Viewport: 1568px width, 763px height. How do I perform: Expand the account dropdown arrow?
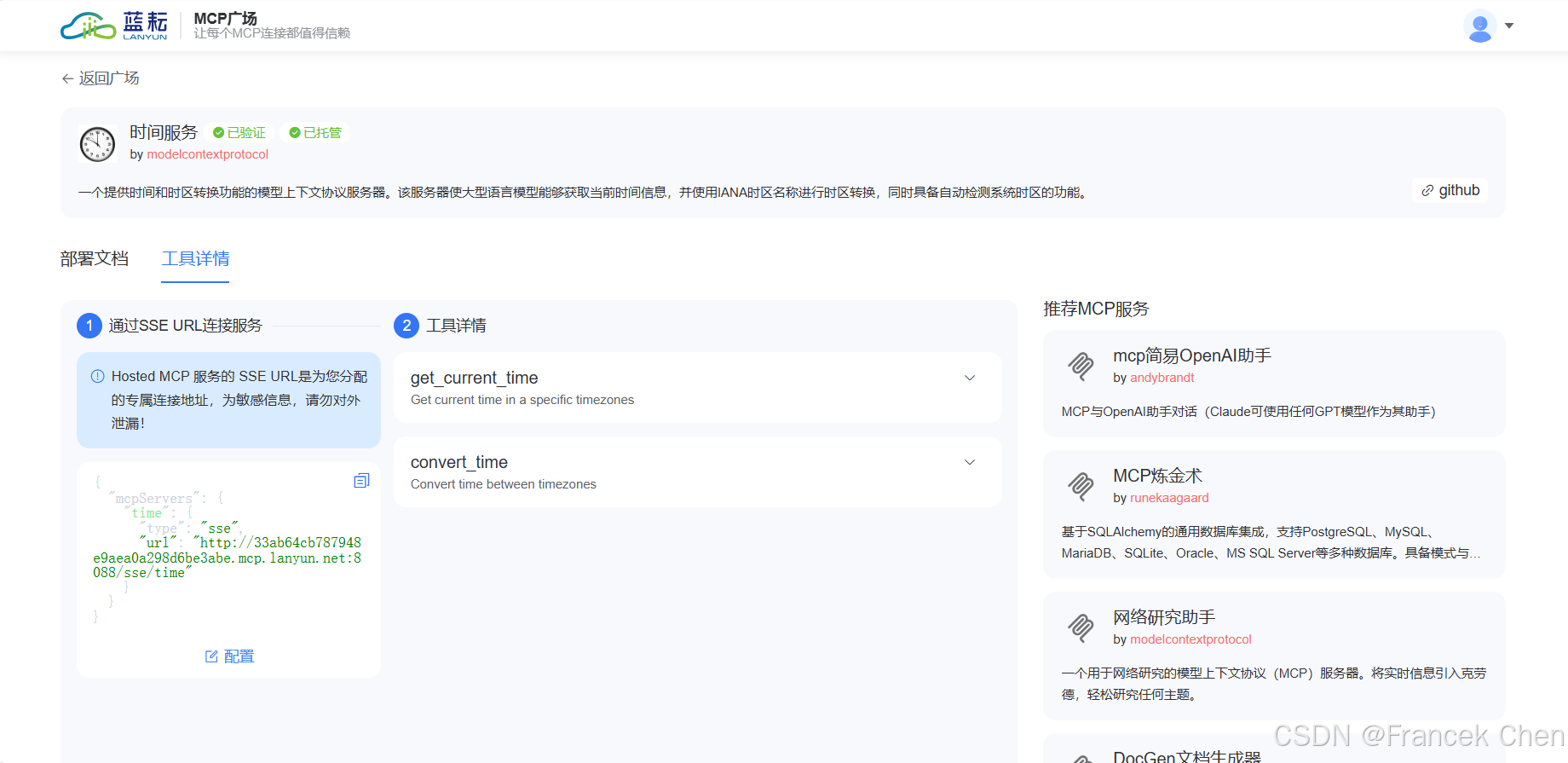coord(1509,26)
